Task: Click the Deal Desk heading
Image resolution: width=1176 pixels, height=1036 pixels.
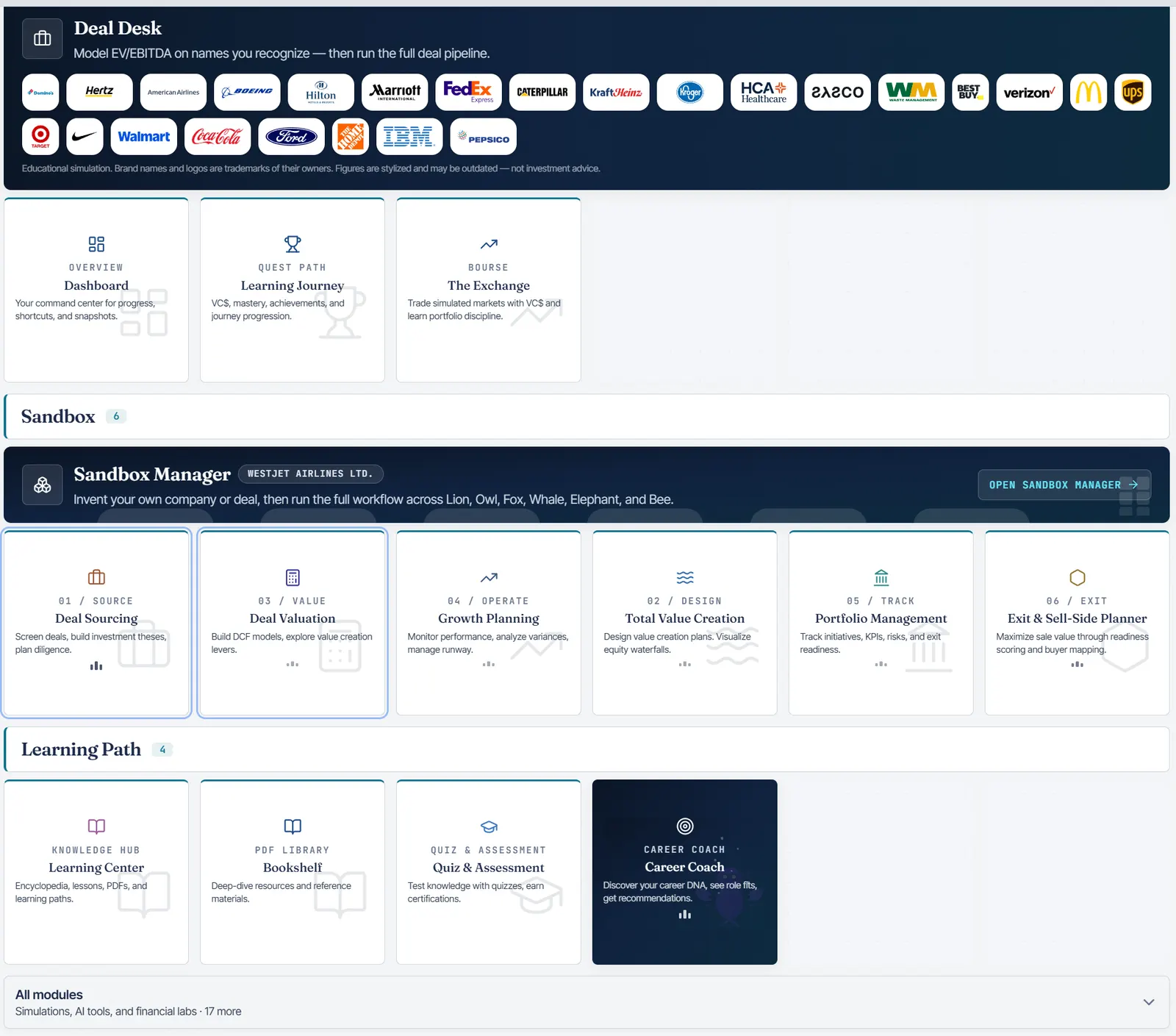Action: (x=118, y=28)
